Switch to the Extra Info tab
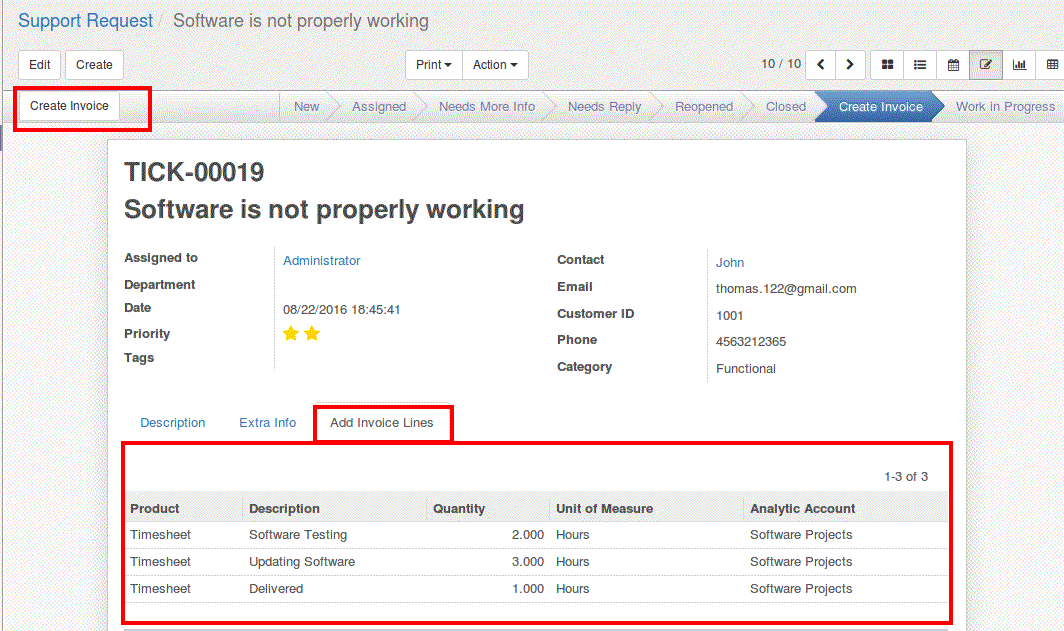This screenshot has width=1064, height=631. 267,423
